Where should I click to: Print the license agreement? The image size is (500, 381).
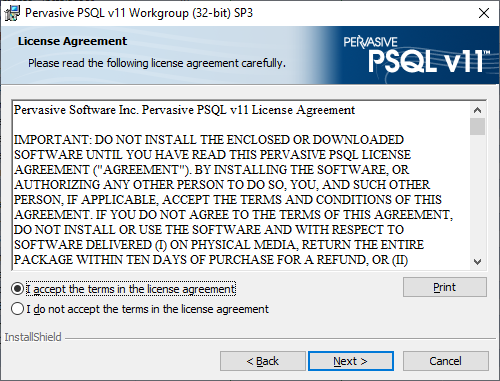tap(445, 287)
